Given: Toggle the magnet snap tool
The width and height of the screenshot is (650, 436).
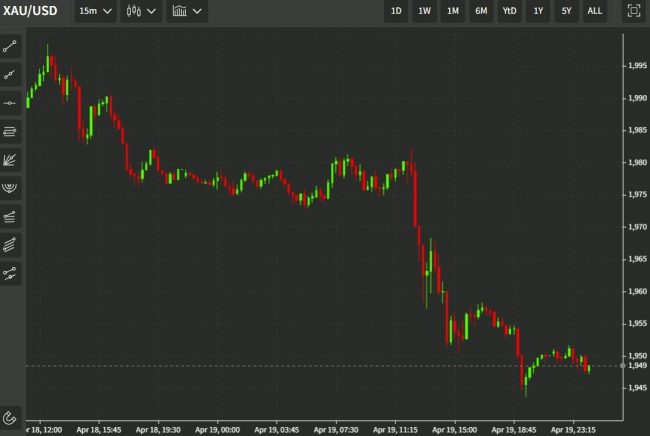Looking at the screenshot, I should tap(10, 418).
